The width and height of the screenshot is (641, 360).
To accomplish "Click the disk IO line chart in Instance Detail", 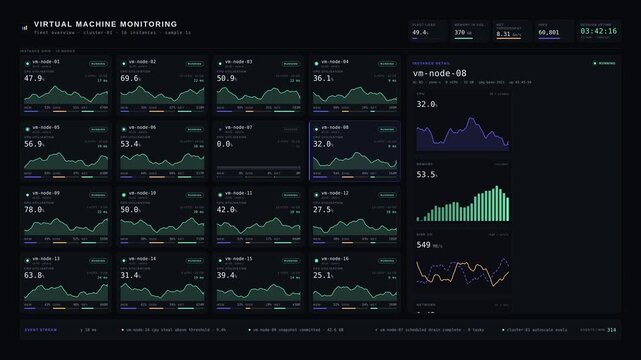I will point(463,272).
